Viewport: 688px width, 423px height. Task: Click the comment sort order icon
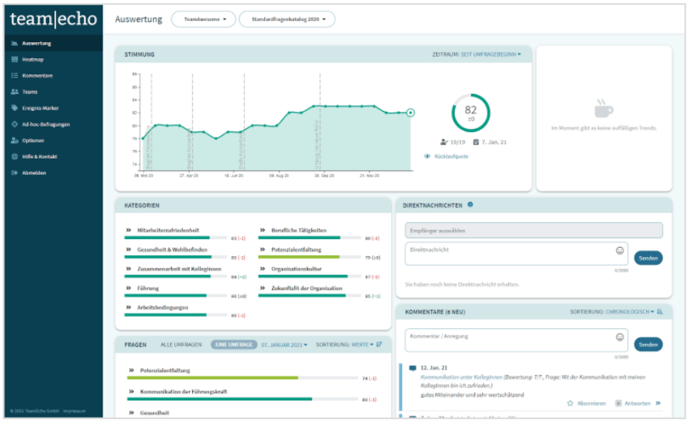pyautogui.click(x=659, y=312)
